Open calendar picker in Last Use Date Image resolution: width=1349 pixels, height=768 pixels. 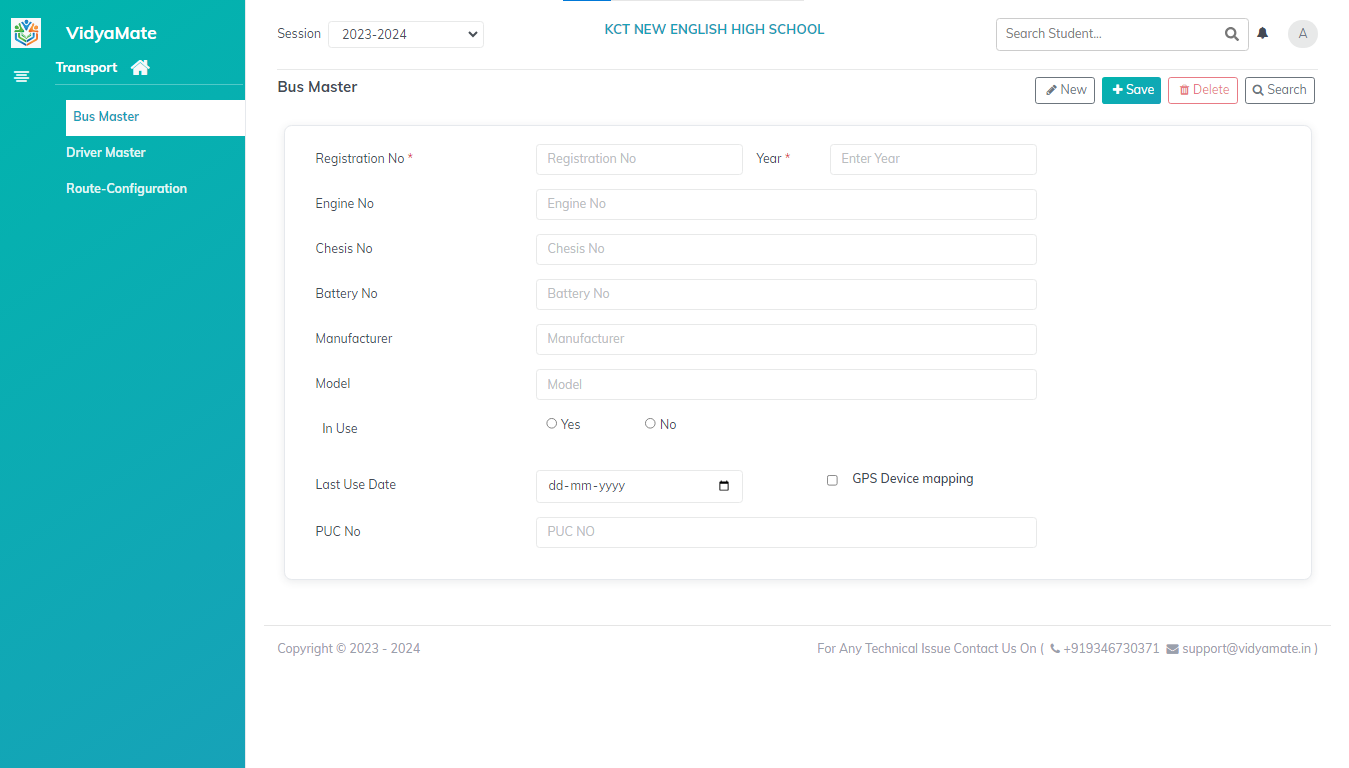724,486
